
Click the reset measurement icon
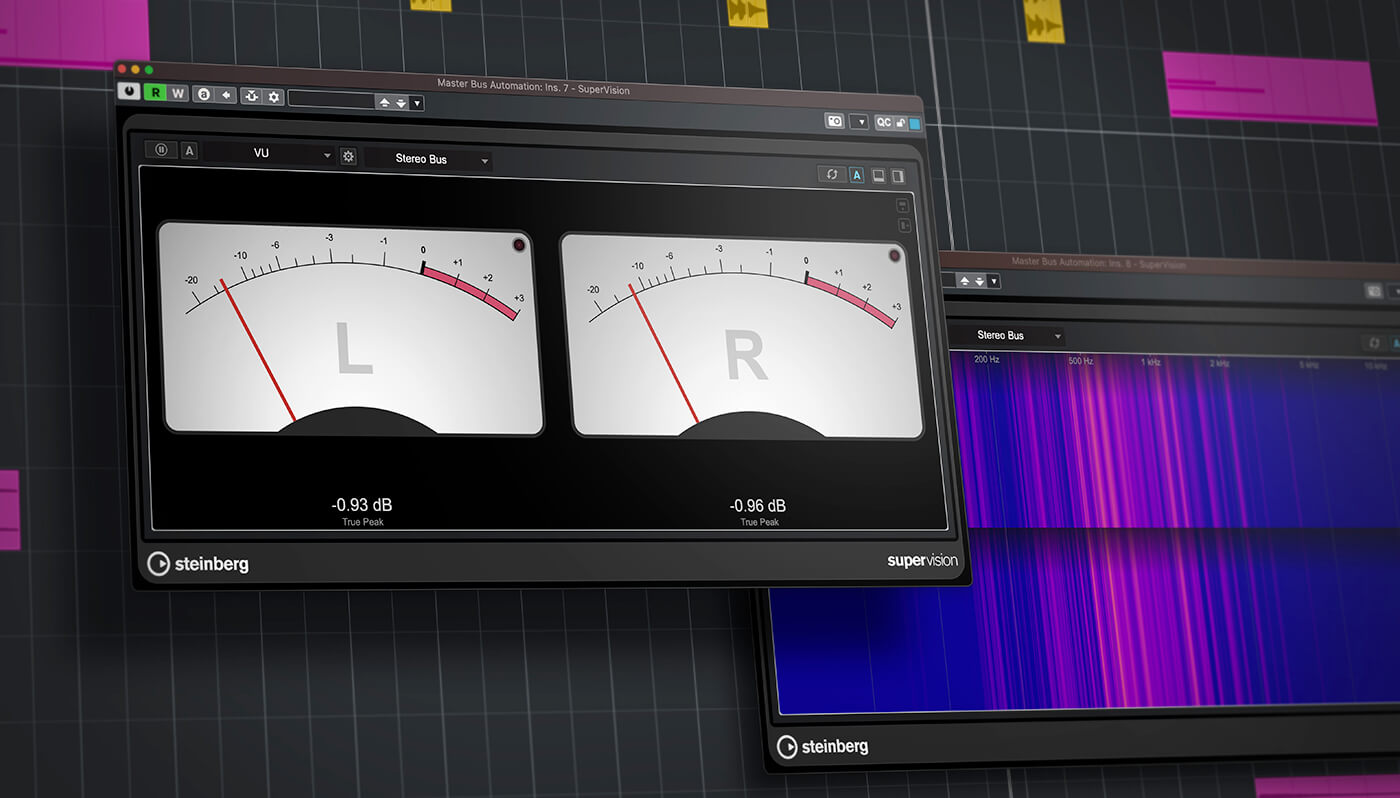click(x=832, y=174)
